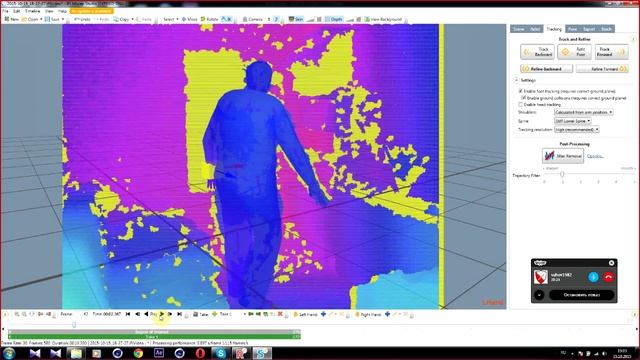This screenshot has height=360, width=640.
Task: Click the green Take 1 timeline bar
Action: [x=154, y=337]
